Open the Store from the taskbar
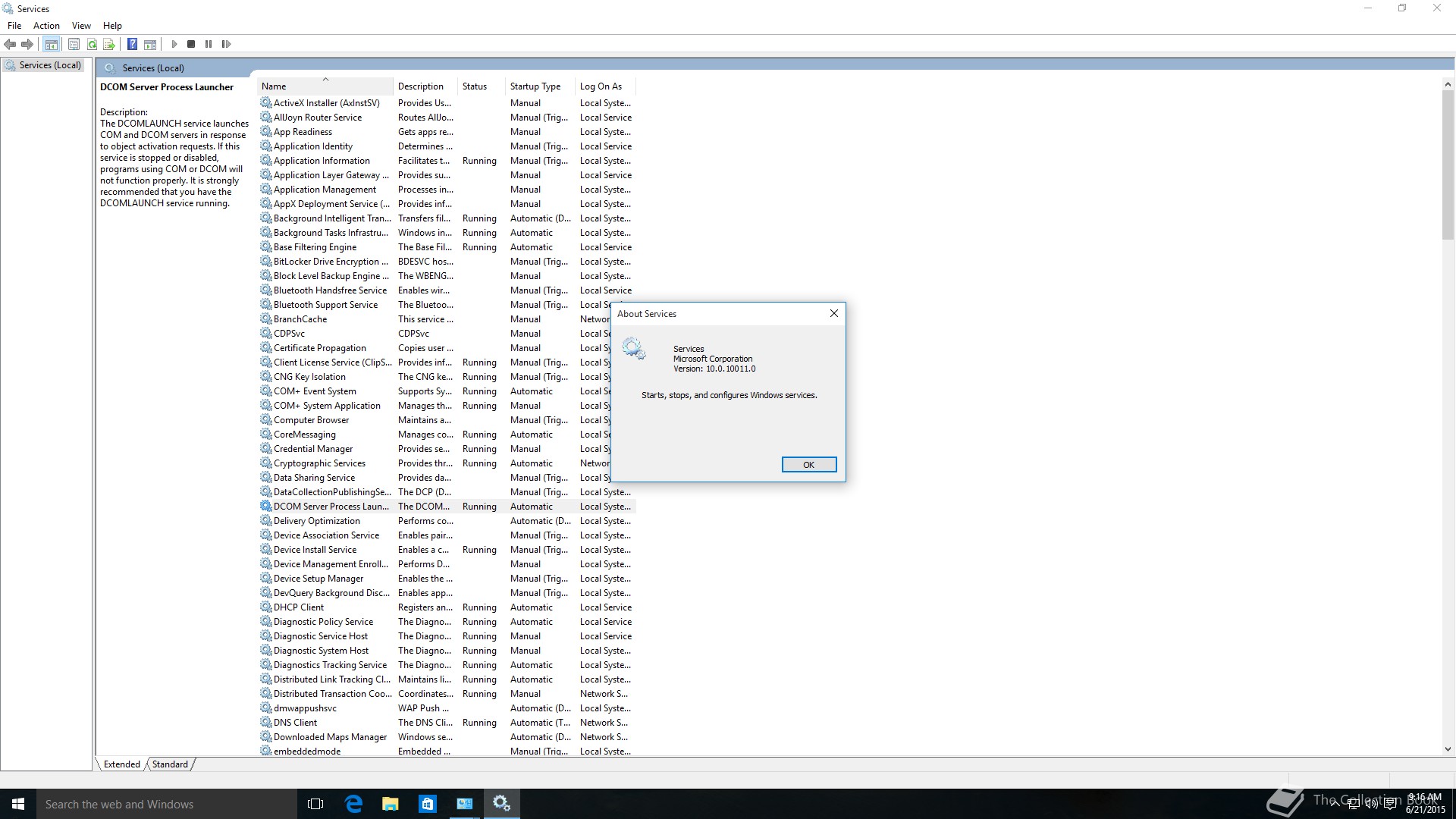The width and height of the screenshot is (1456, 819). point(427,804)
